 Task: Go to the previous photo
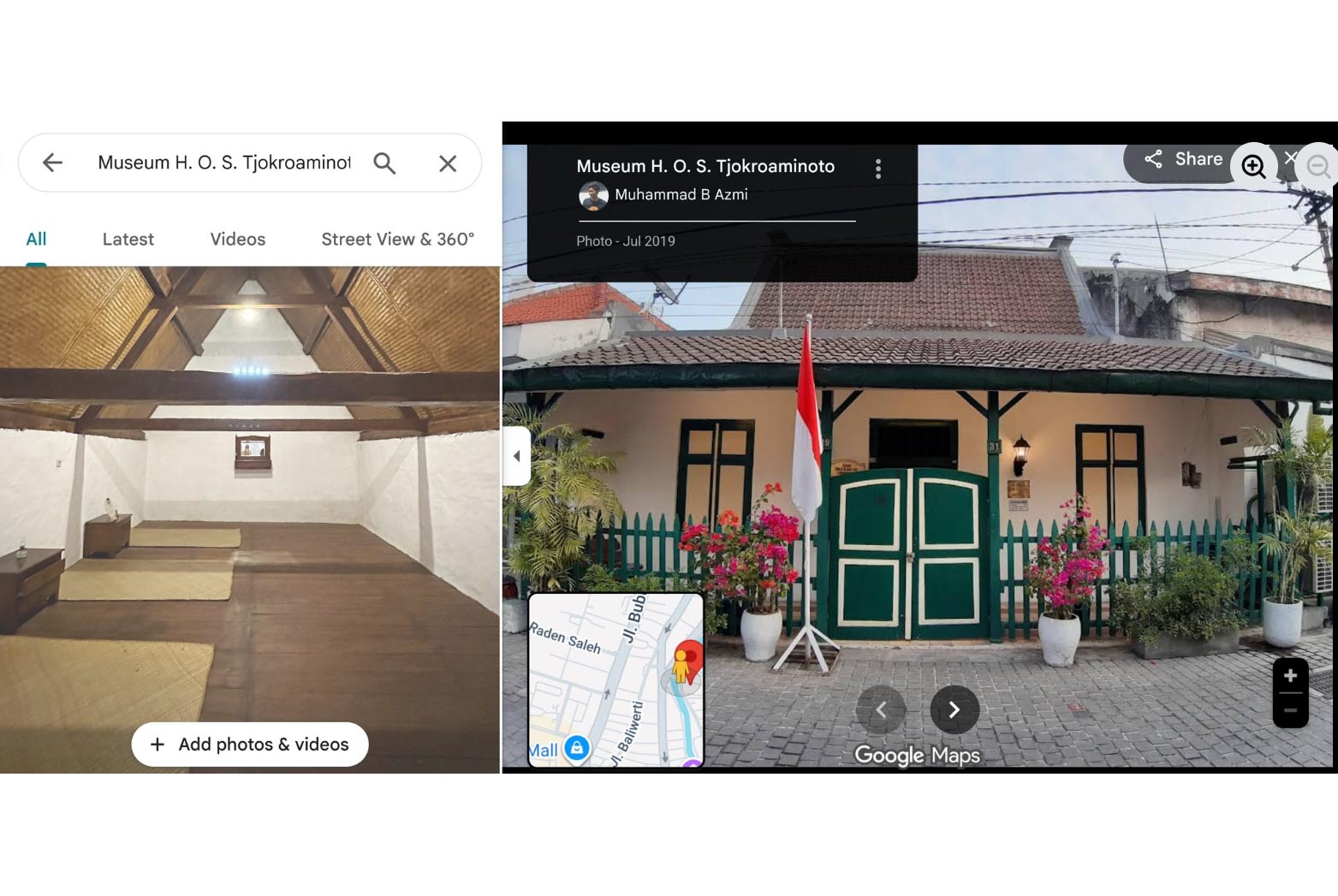[x=881, y=709]
